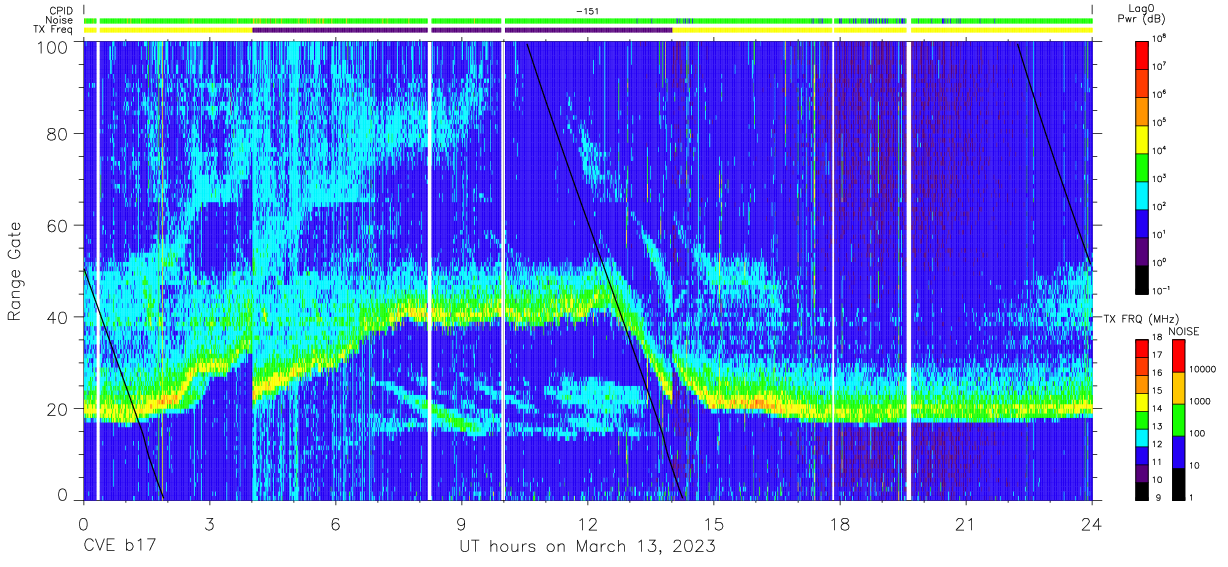The image size is (1228, 567).
Task: Click the 17 label on the TX FRQ colorbar
Action: pyautogui.click(x=1157, y=355)
